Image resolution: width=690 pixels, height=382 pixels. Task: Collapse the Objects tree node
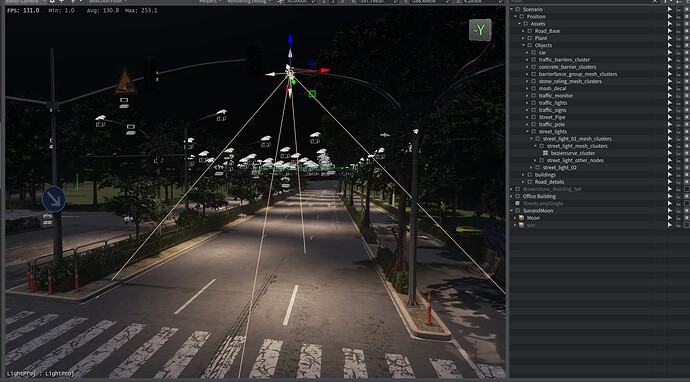tap(523, 45)
